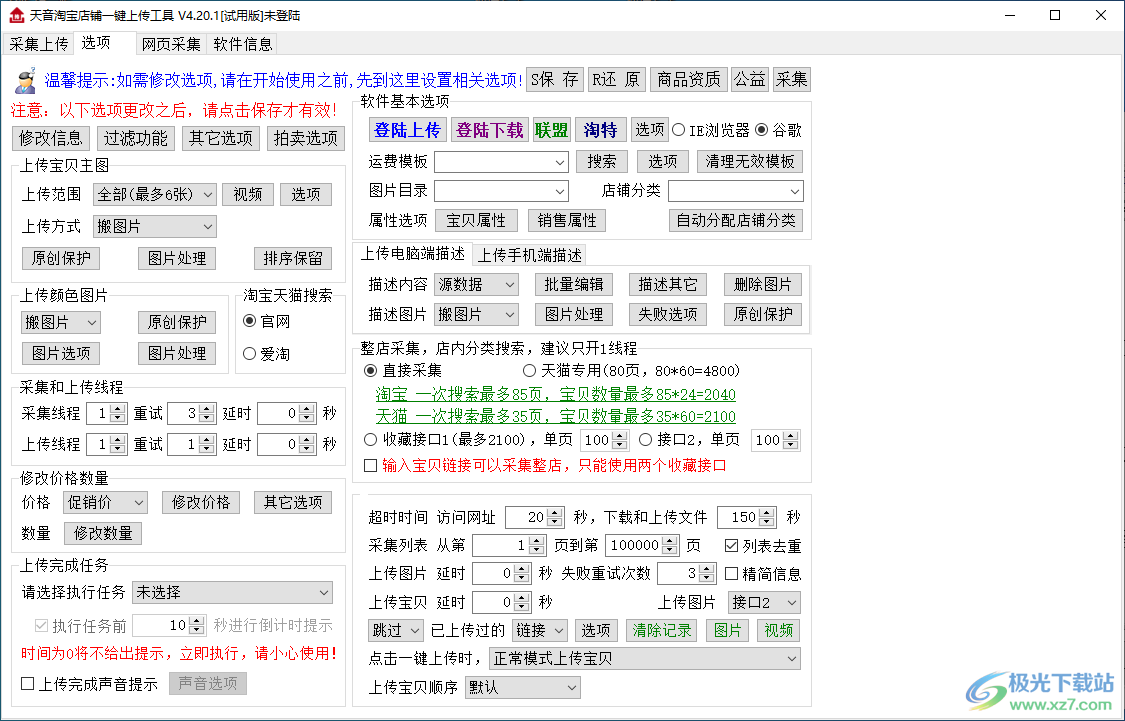Click the 修改数量 button
Image resolution: width=1125 pixels, height=721 pixels.
pos(103,533)
